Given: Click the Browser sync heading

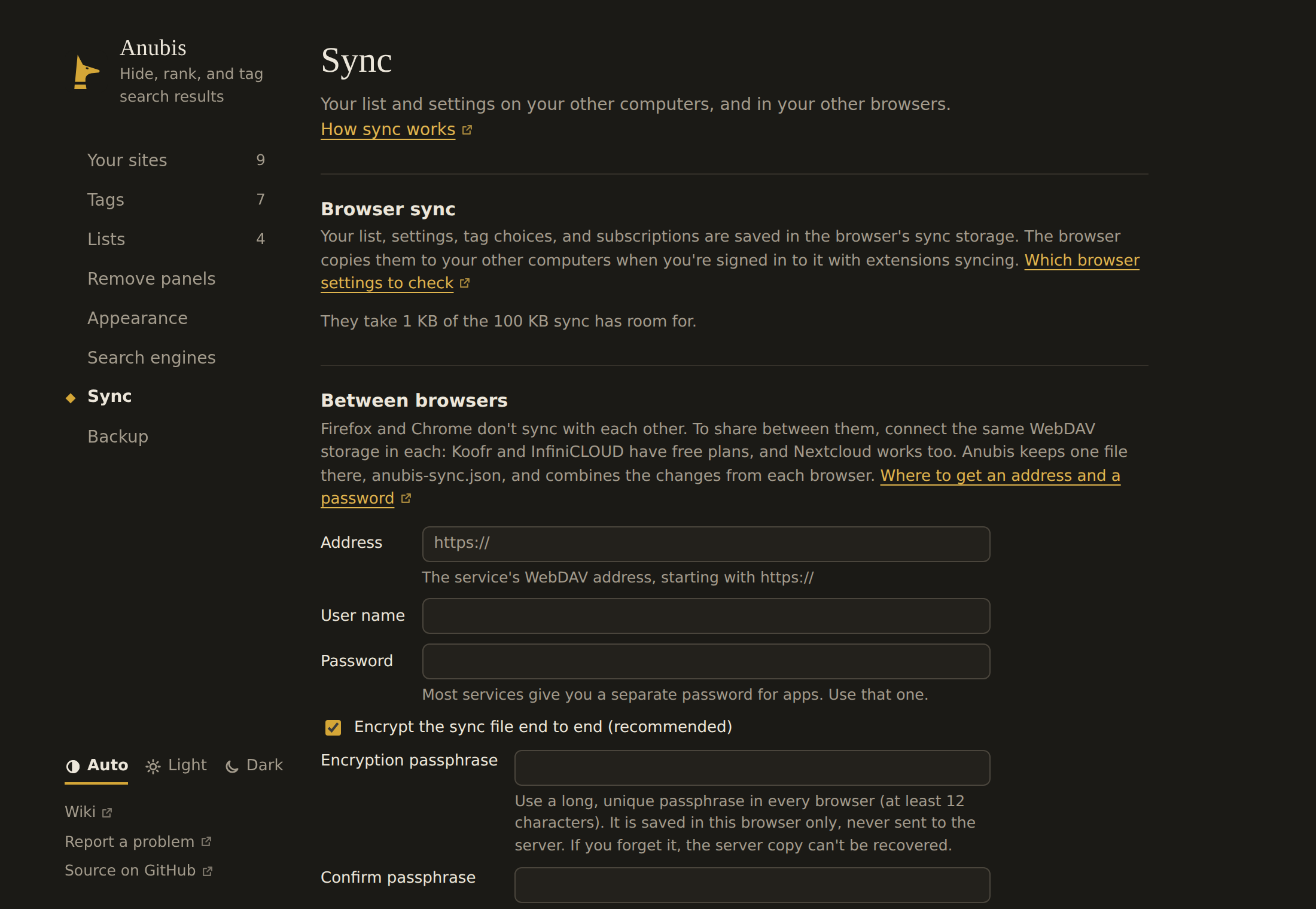Looking at the screenshot, I should point(388,209).
